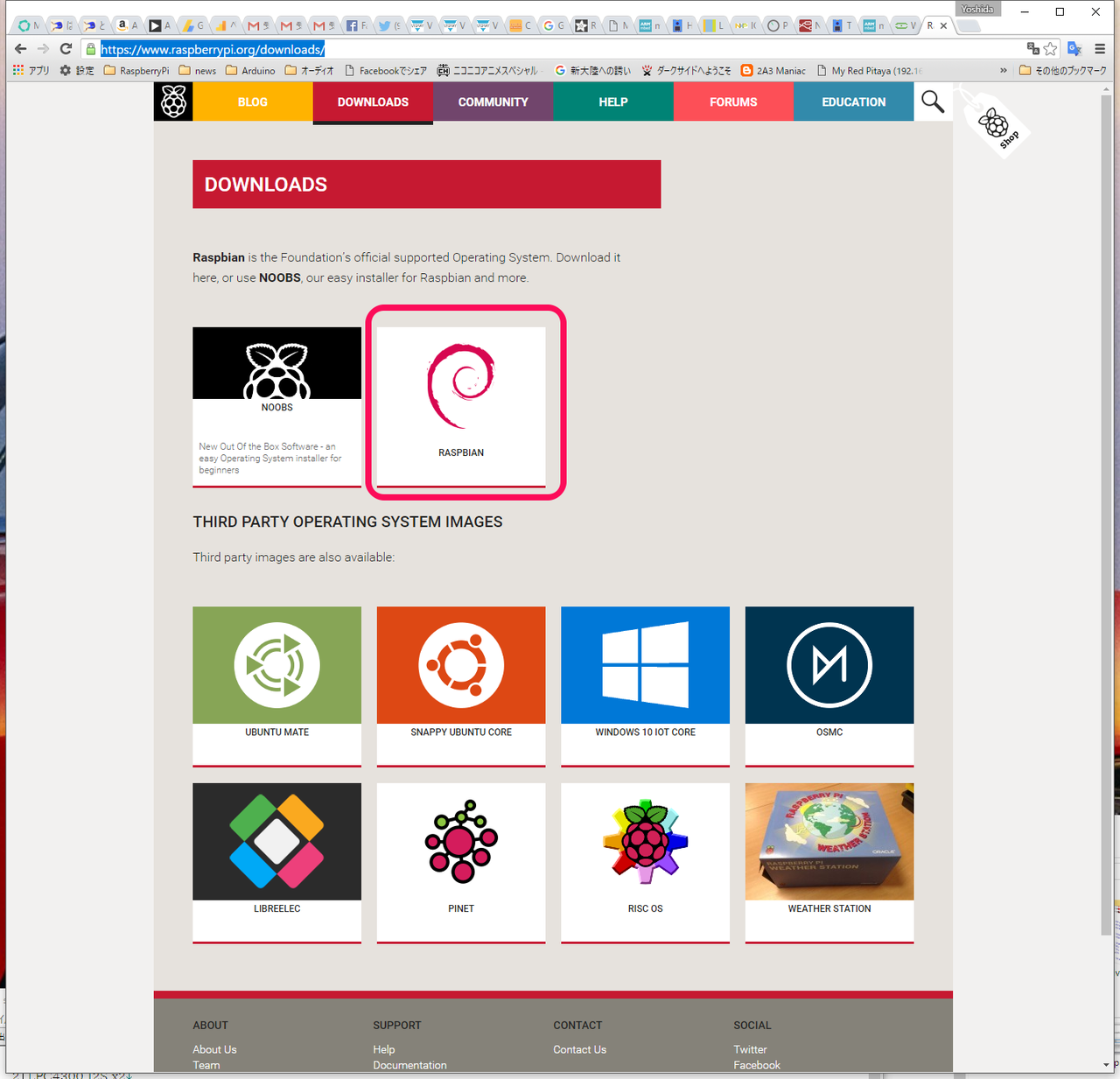
Task: Select the DOWNLOADS navigation tab
Action: click(x=374, y=102)
